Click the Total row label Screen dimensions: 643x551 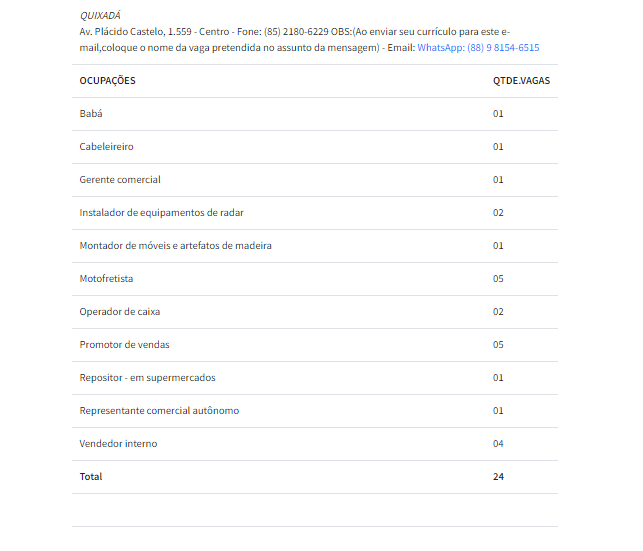coord(91,477)
